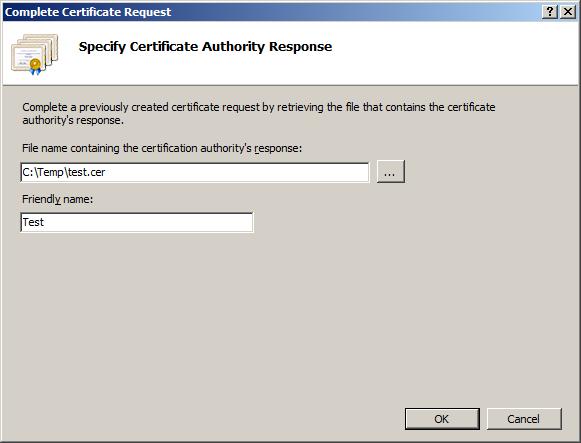This screenshot has height=443, width=581.
Task: Close the Complete Certificate Request dialog
Action: pos(568,12)
